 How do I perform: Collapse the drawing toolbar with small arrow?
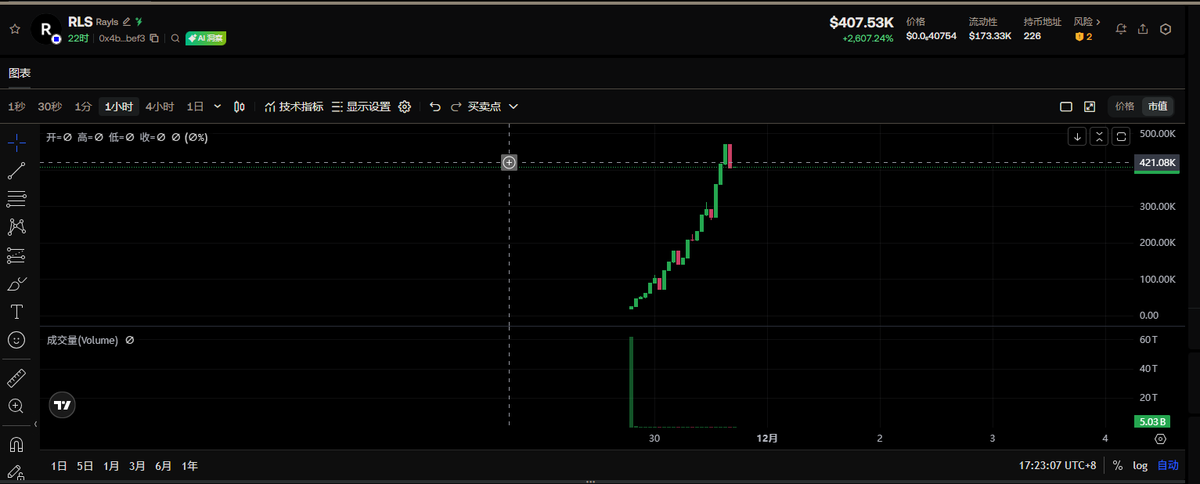click(36, 424)
